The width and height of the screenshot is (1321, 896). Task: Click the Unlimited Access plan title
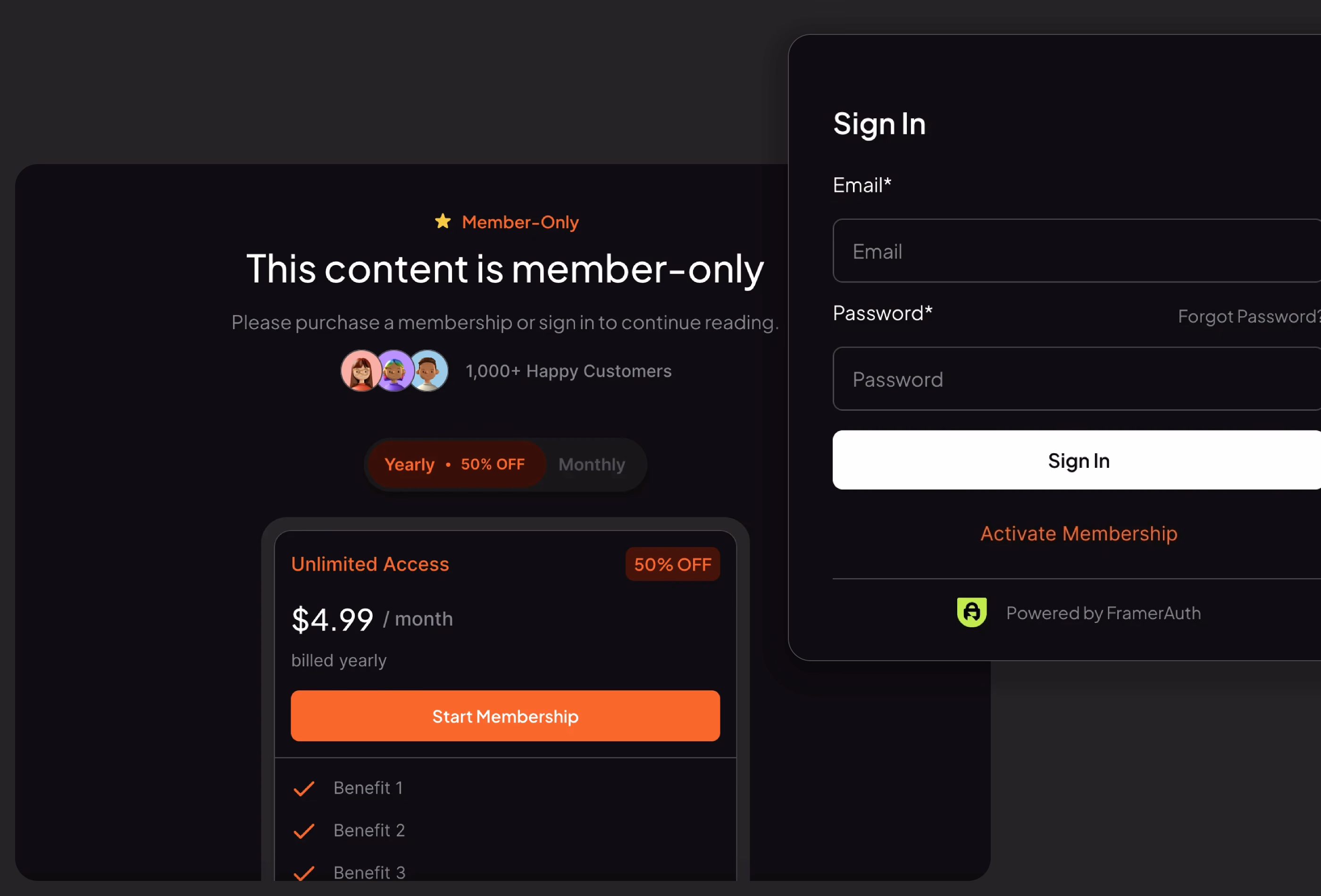click(369, 564)
